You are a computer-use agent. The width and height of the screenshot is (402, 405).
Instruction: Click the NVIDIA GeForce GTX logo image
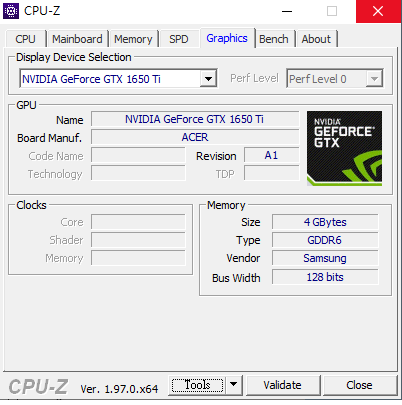[x=344, y=148]
